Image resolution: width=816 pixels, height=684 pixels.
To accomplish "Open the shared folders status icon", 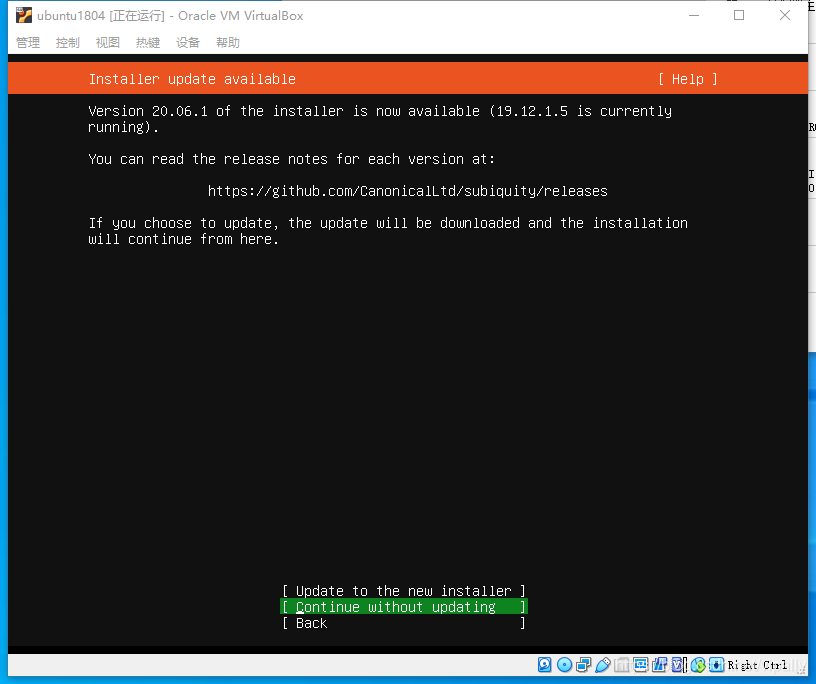I will tap(621, 665).
